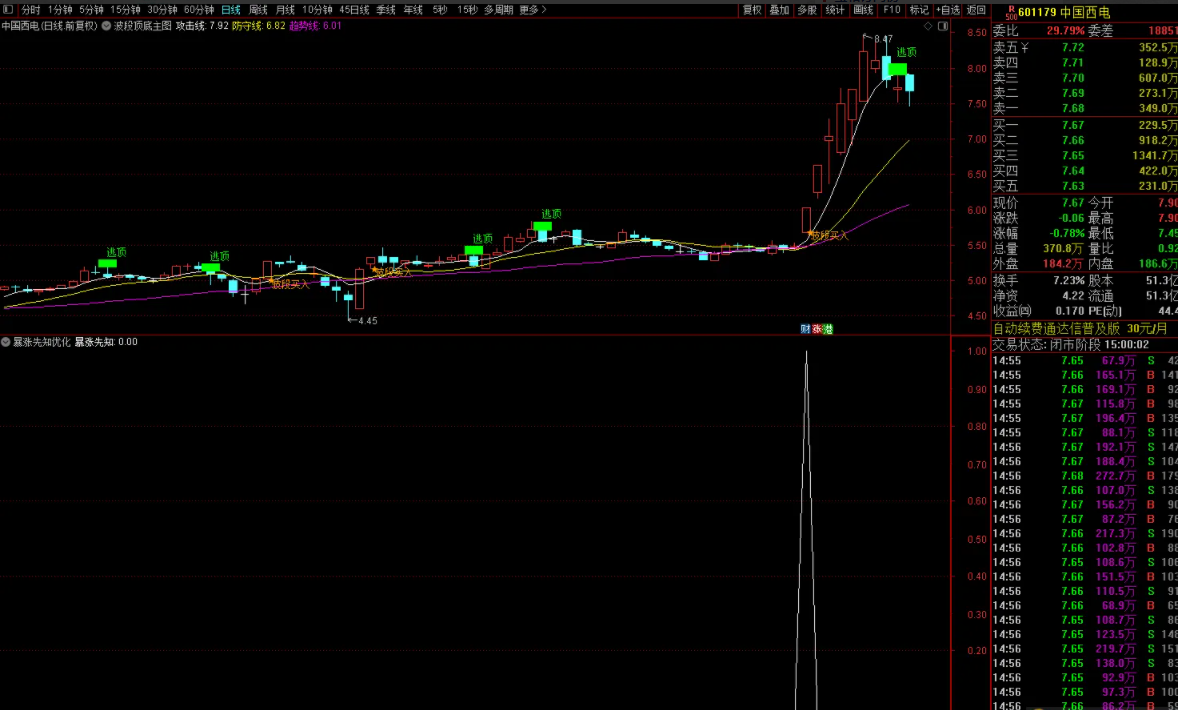Select the 45日线 period tab

[354, 10]
